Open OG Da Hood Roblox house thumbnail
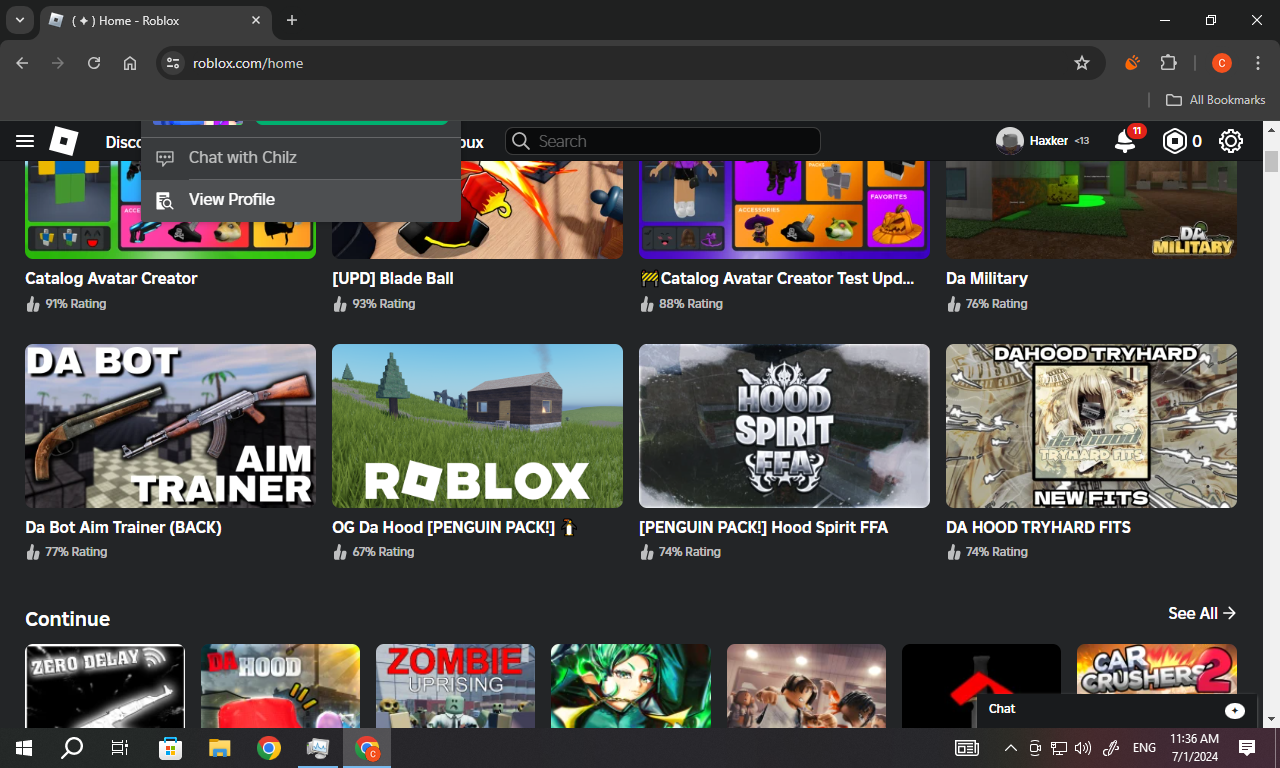 pos(477,426)
